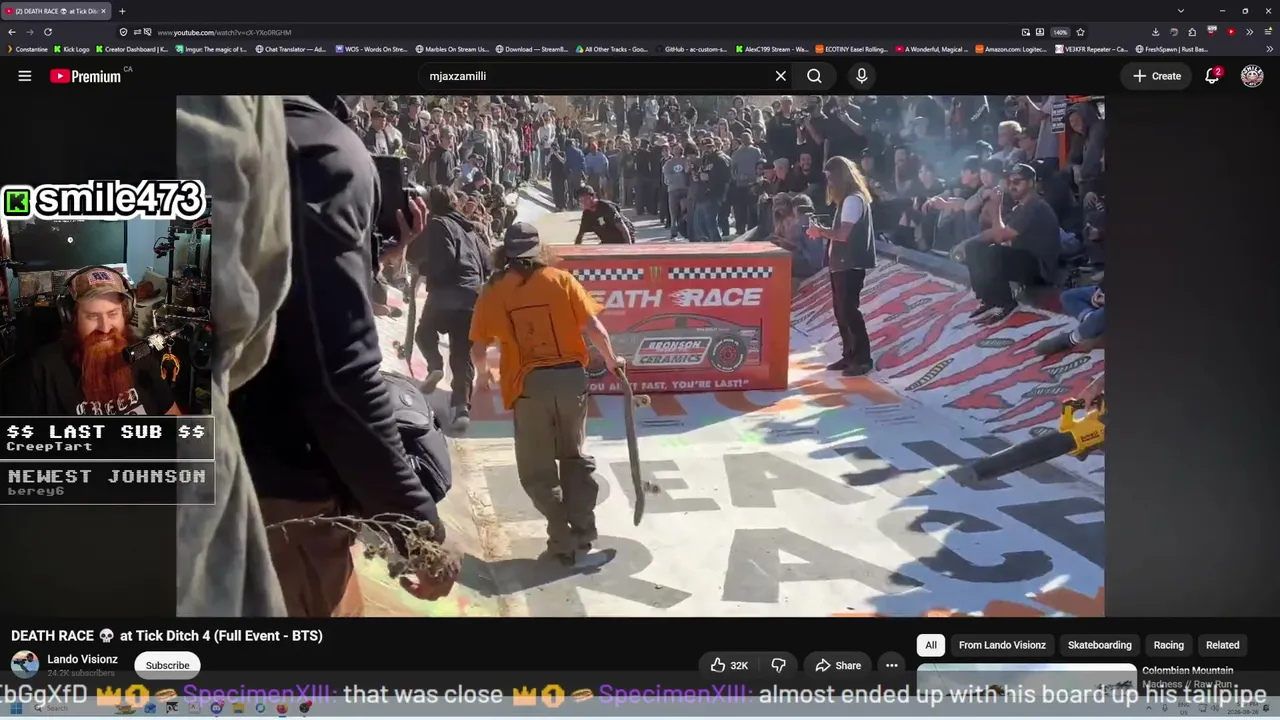This screenshot has height=720, width=1280.
Task: Click the Share button
Action: click(x=838, y=665)
